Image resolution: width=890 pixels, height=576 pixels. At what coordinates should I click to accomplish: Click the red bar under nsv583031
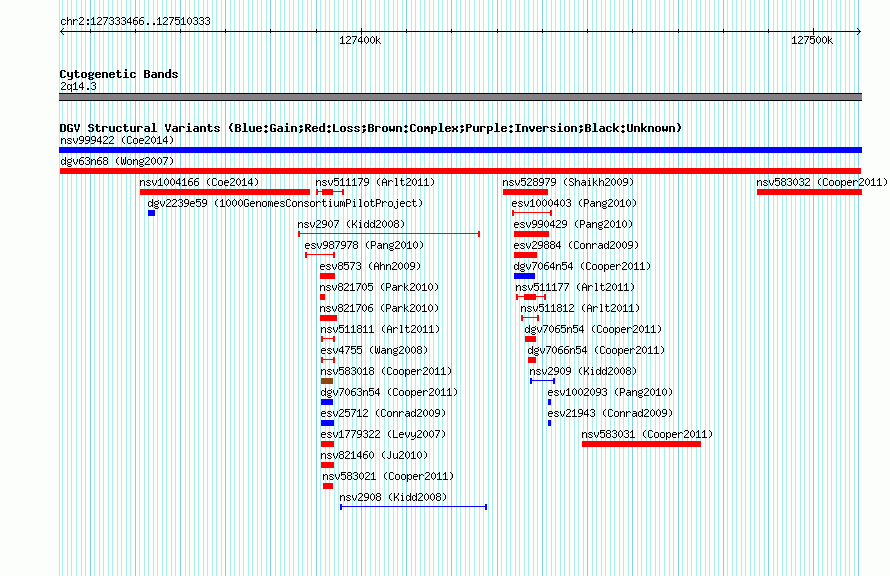(x=641, y=444)
